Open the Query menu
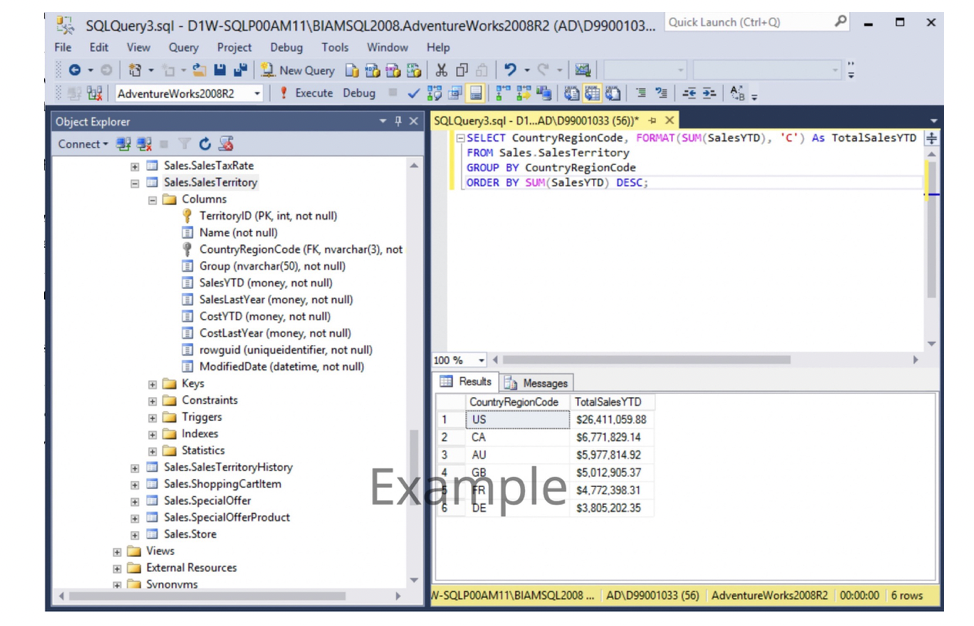 pos(183,48)
